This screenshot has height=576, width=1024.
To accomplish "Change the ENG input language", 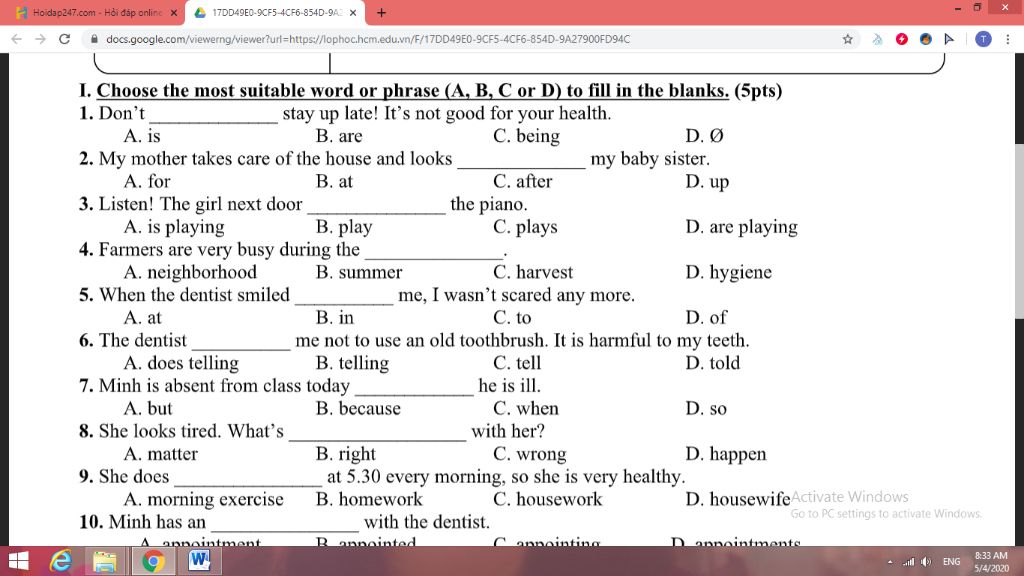I will (952, 562).
